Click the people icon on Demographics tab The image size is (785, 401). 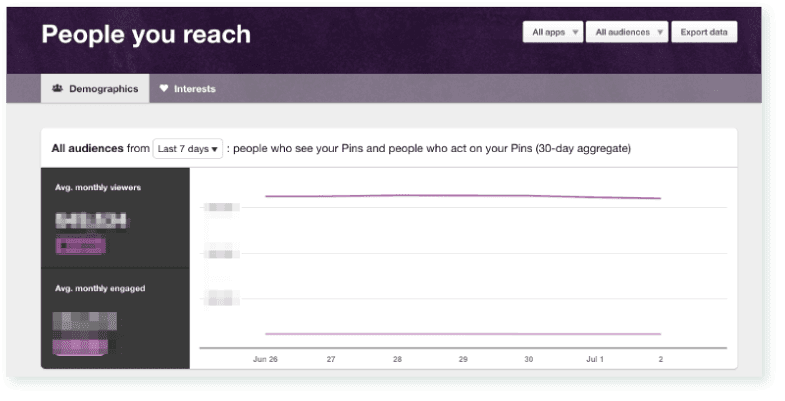(59, 88)
